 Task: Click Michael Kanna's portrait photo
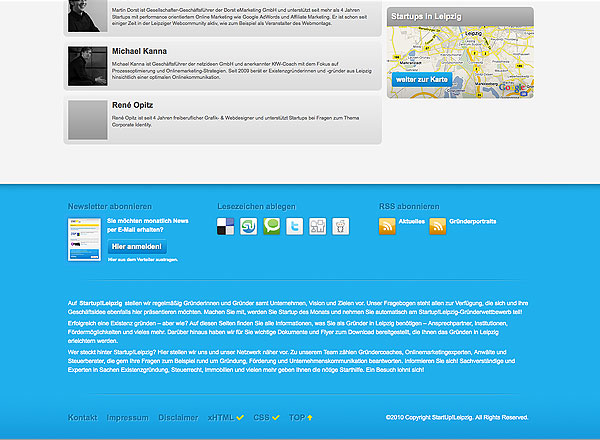pyautogui.click(x=88, y=66)
